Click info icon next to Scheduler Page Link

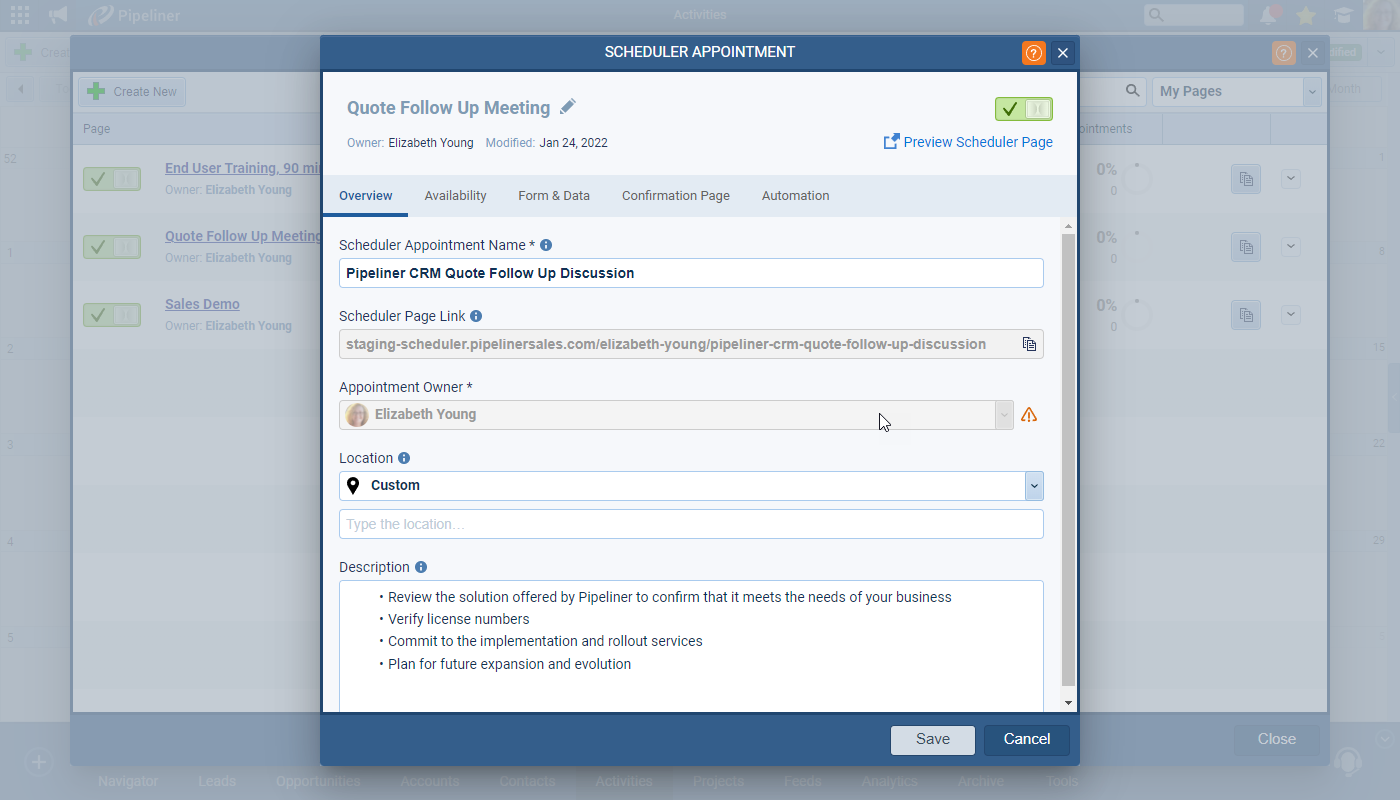476,316
